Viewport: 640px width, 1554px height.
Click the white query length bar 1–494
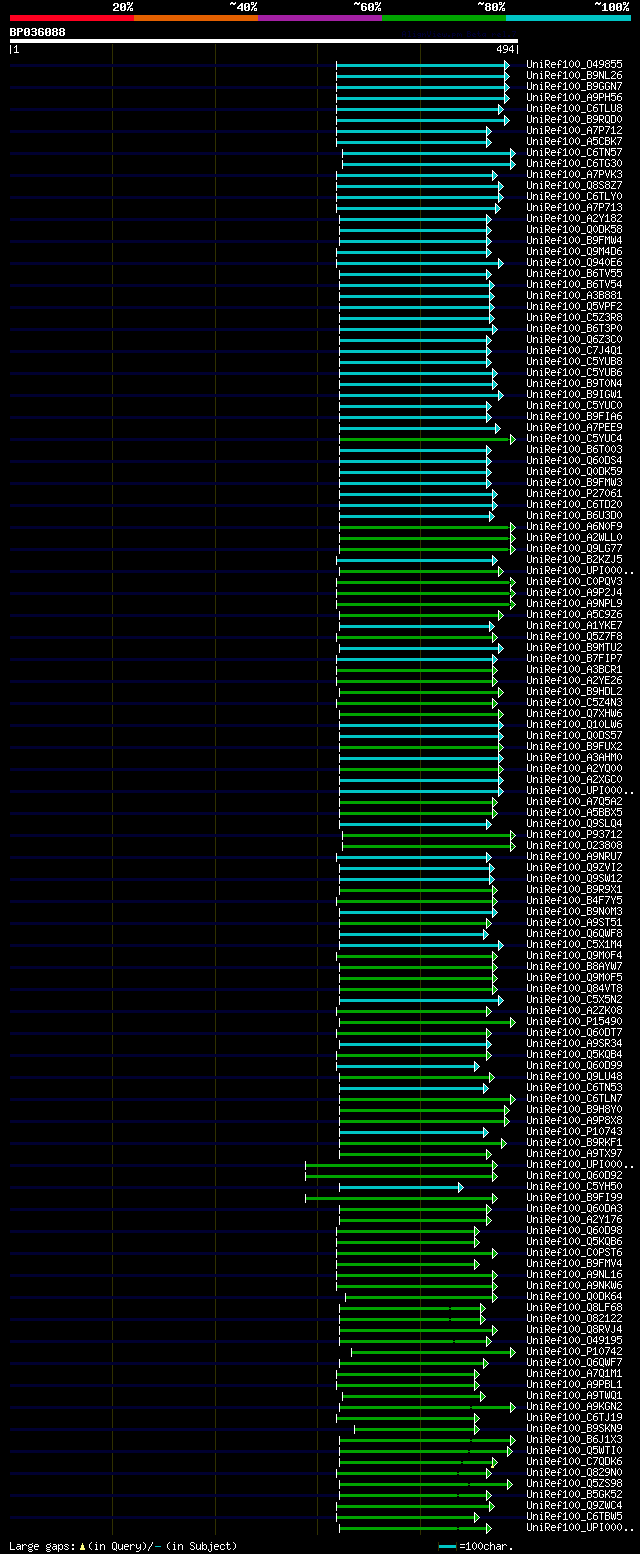click(264, 41)
